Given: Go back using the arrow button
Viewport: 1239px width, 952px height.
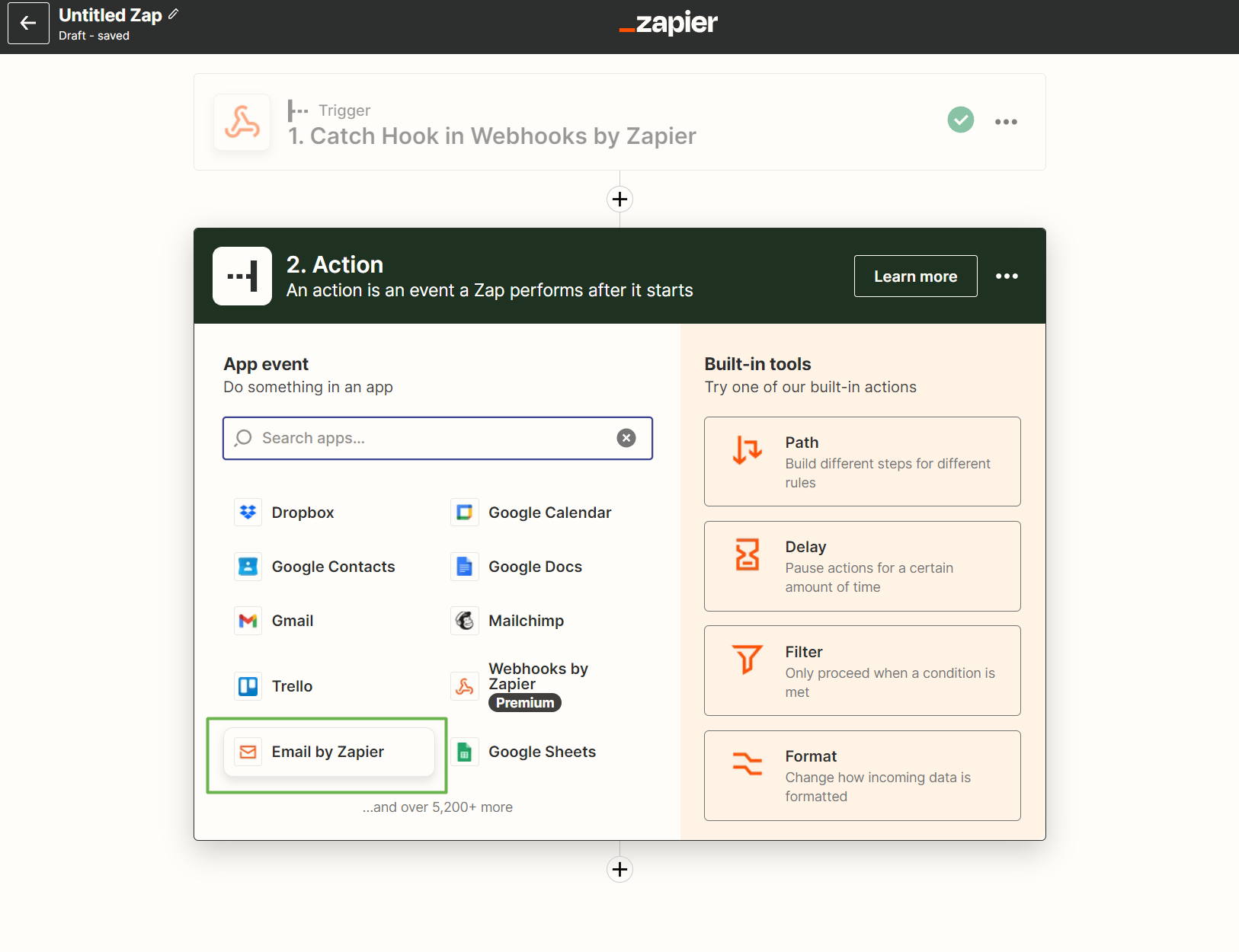Looking at the screenshot, I should click(28, 23).
